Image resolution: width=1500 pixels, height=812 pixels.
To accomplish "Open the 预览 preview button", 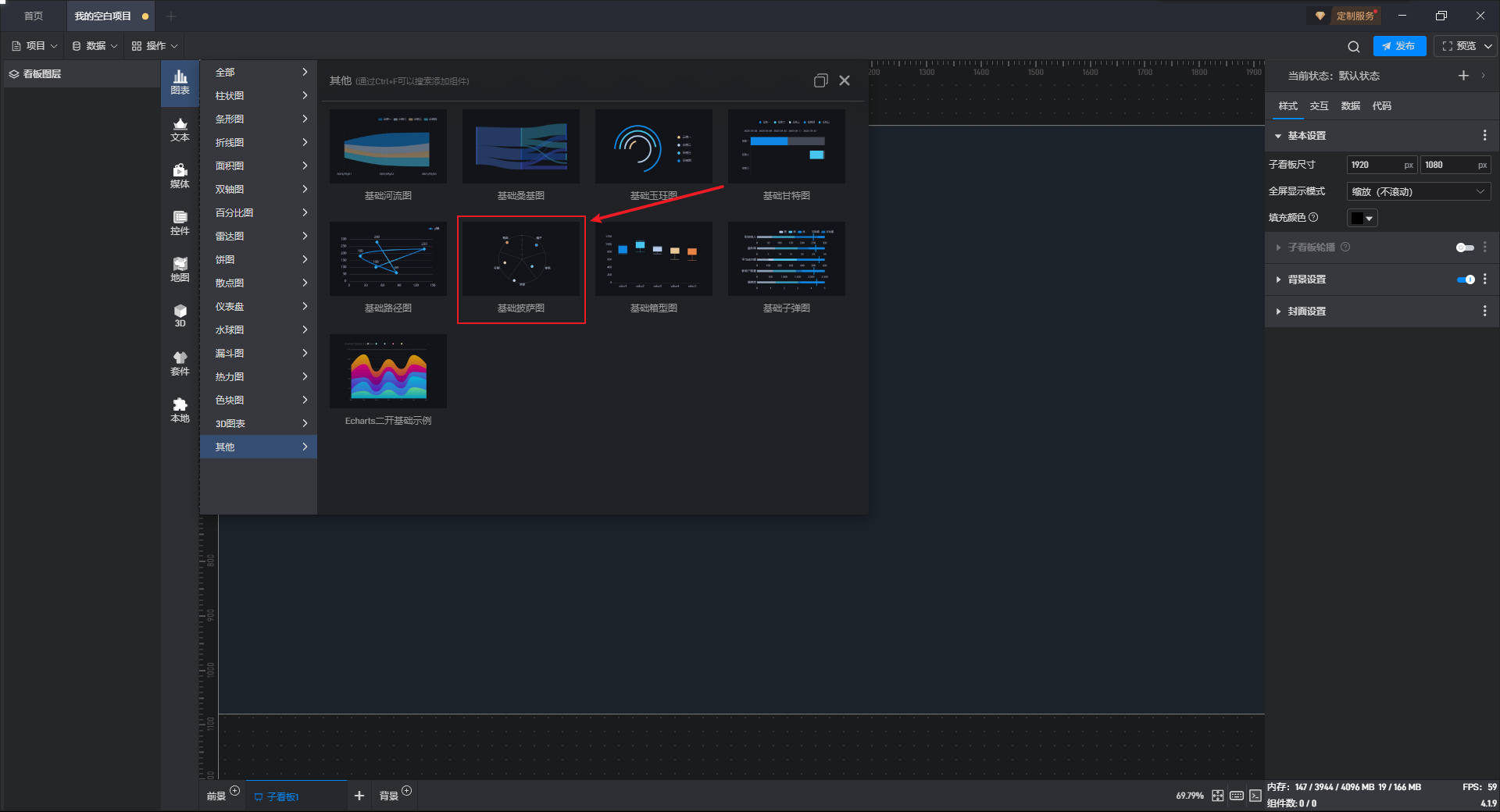I will (1459, 46).
